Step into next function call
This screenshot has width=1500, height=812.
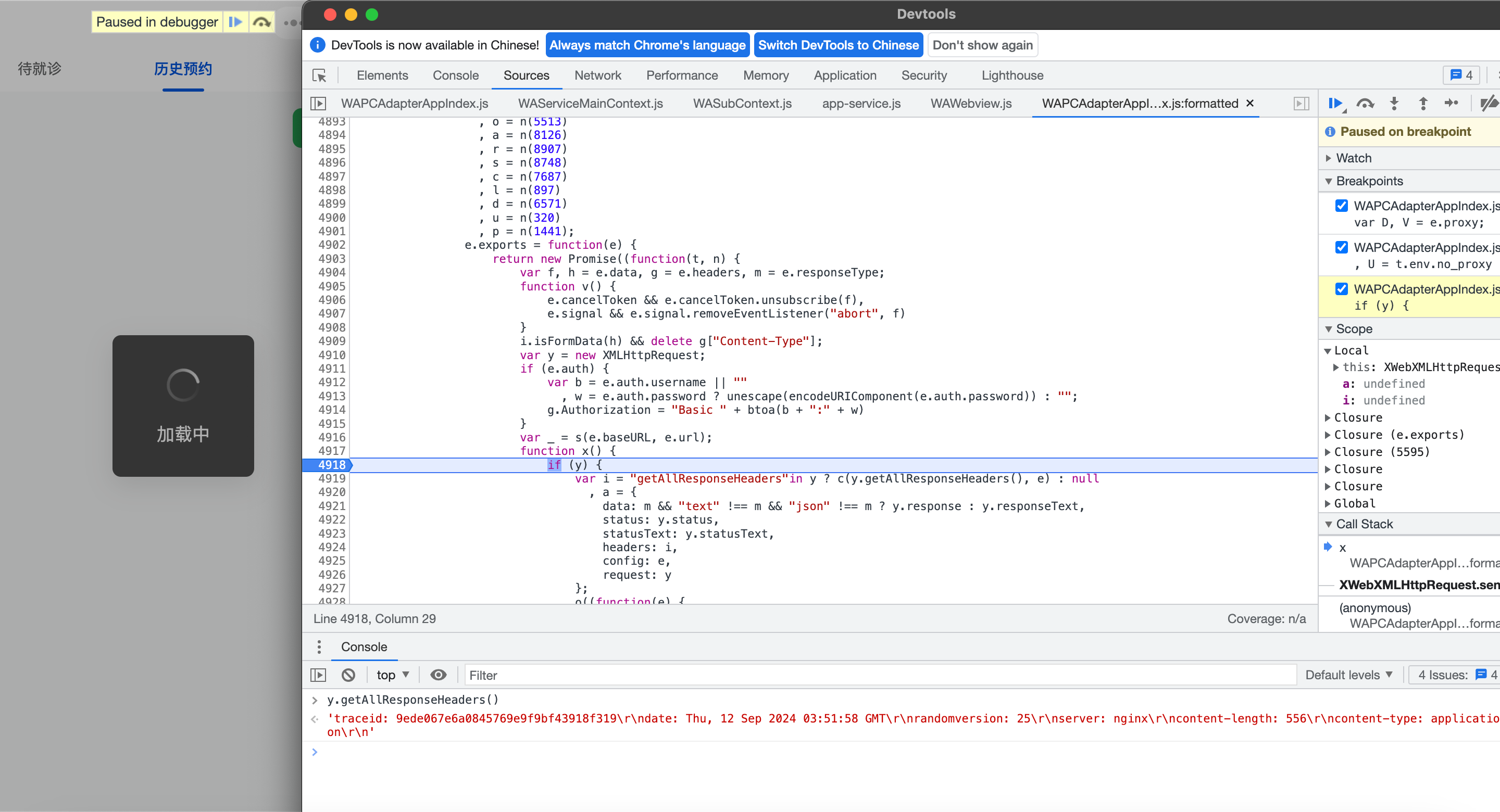click(x=1394, y=104)
